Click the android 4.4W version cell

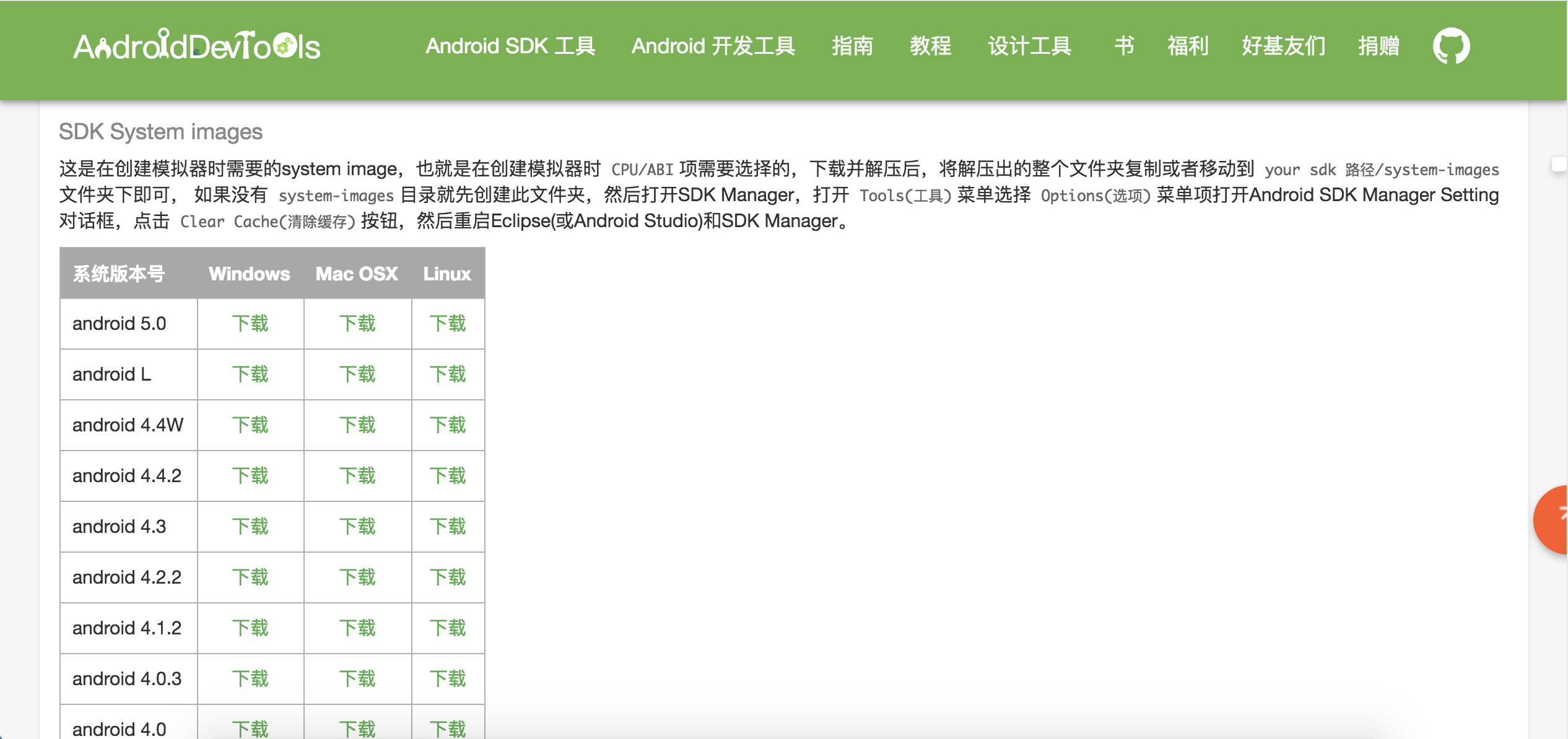tap(128, 425)
